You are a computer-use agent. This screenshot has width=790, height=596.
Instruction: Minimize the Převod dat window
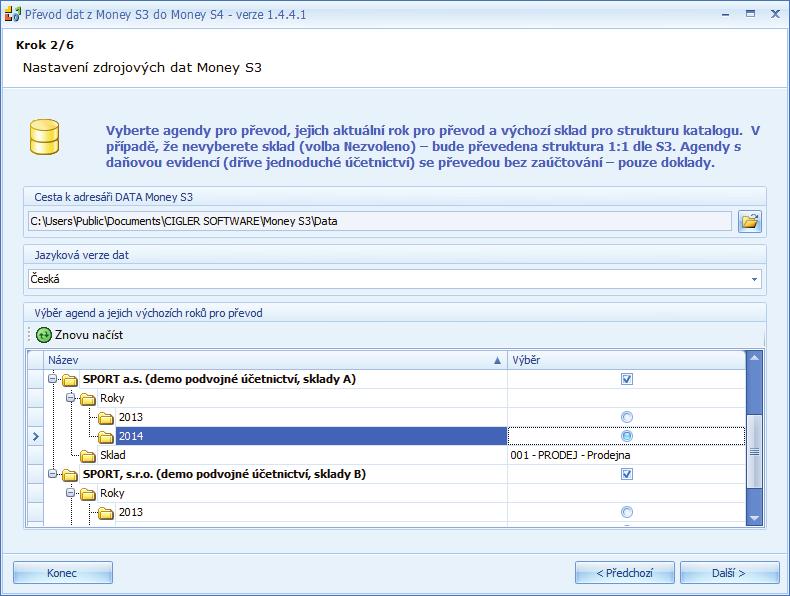pyautogui.click(x=726, y=14)
